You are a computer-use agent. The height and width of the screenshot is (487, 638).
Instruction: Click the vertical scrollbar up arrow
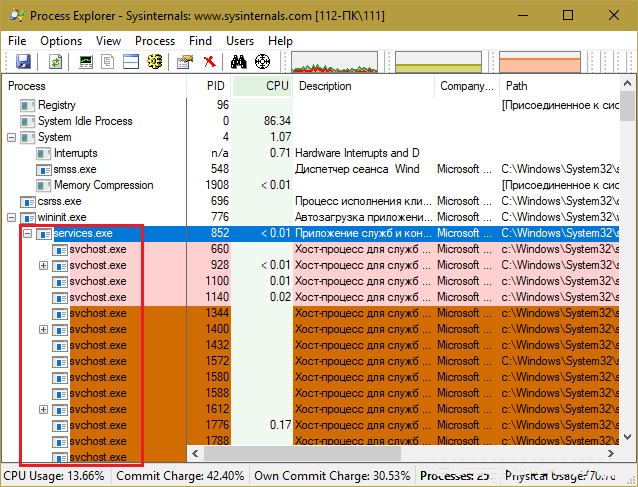[627, 83]
